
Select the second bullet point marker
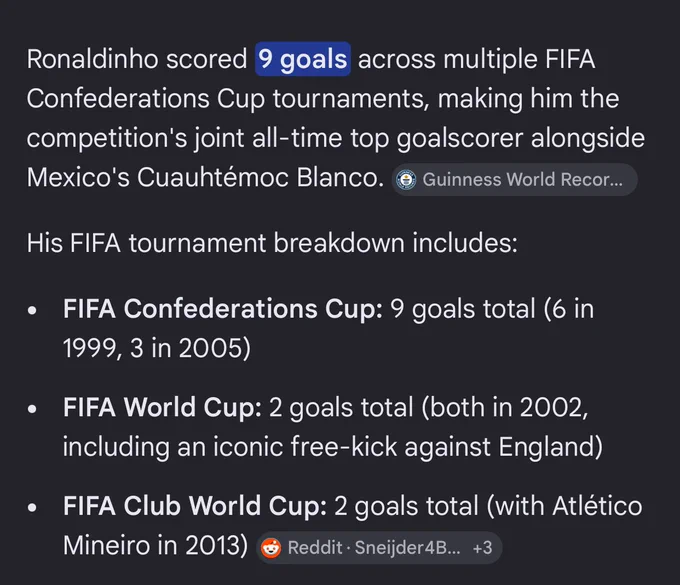coord(32,409)
